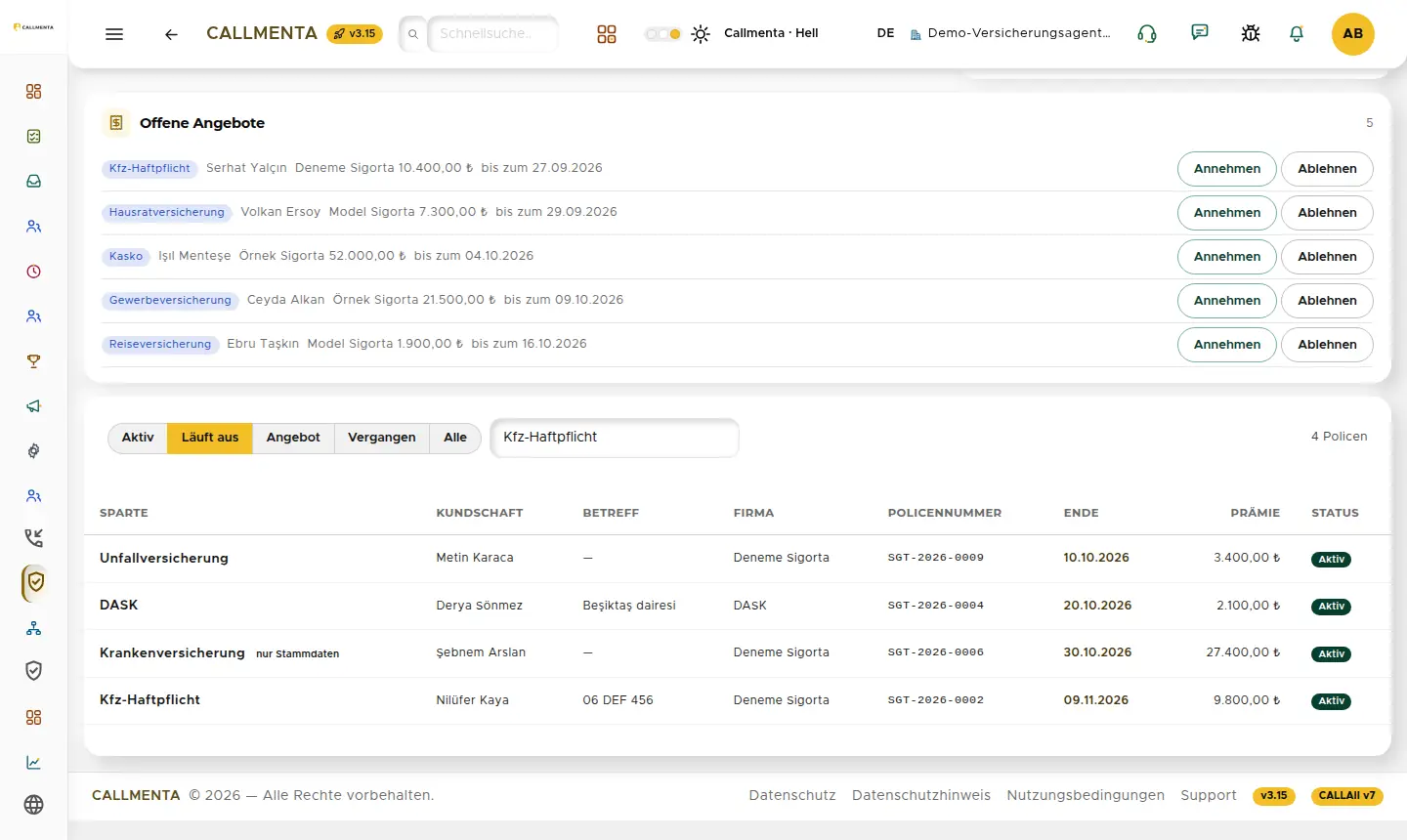The height and width of the screenshot is (840, 1407).
Task: Accept Ceyda Alkan's Gewerbeversicherung offer
Action: pos(1227,301)
